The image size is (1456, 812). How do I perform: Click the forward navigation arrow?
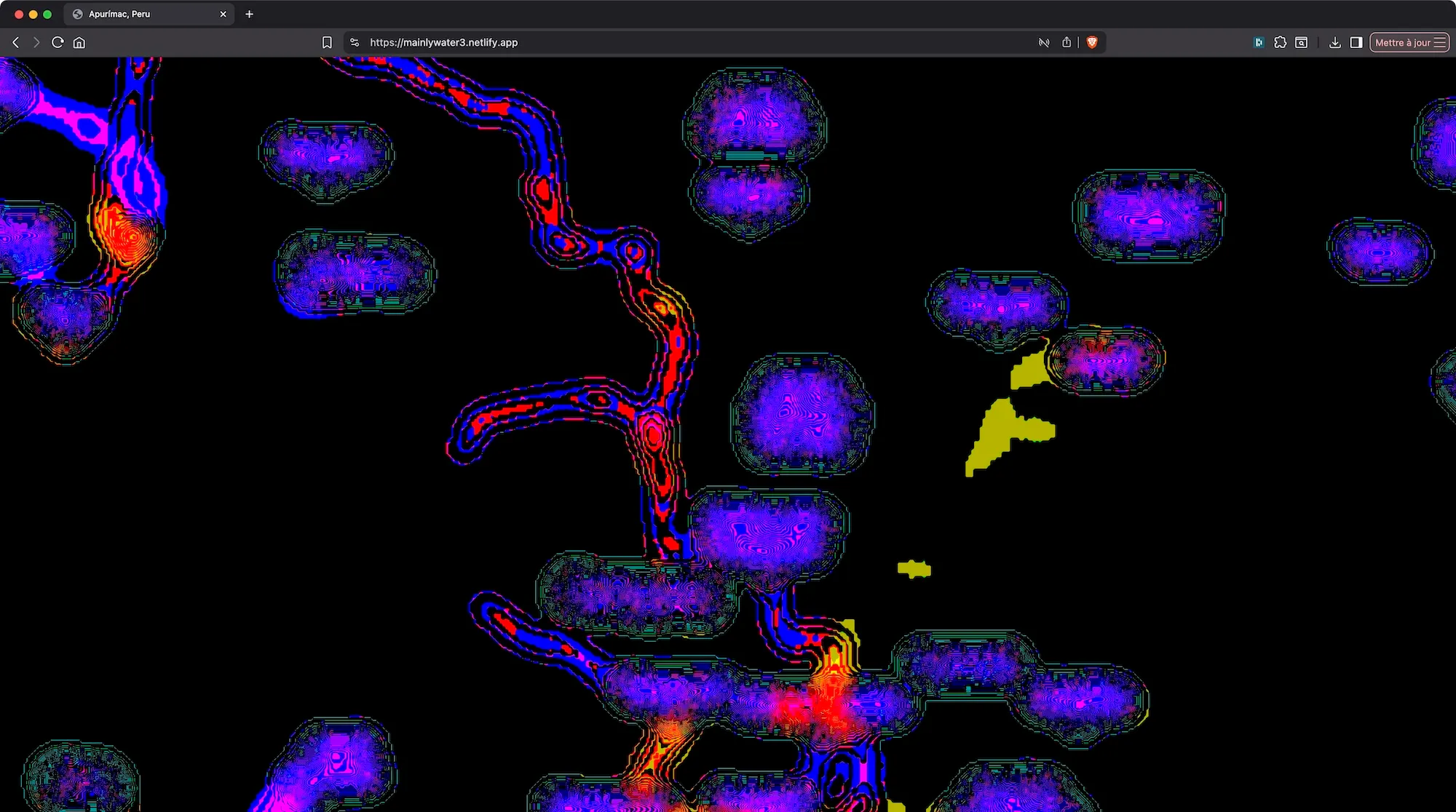[36, 42]
